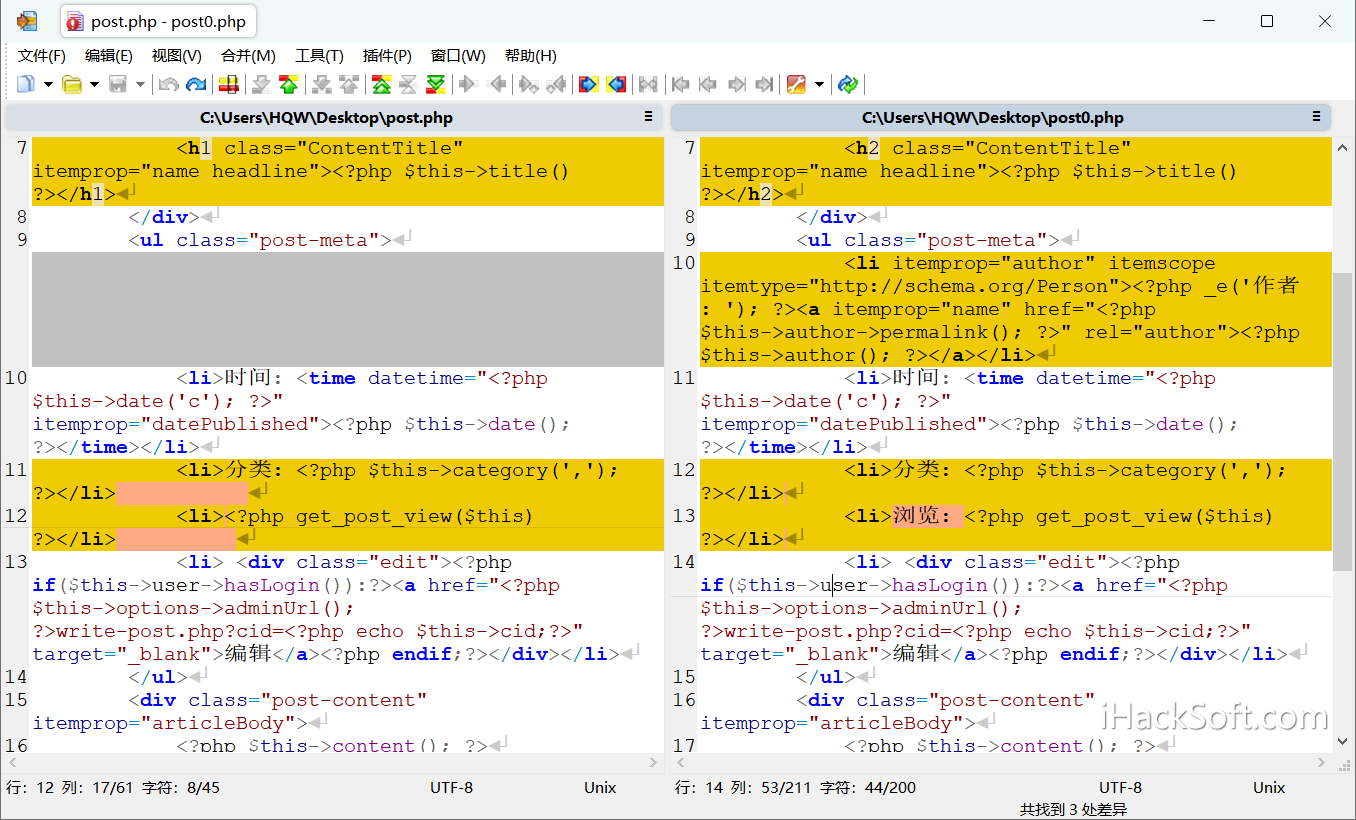Open the 工具(T) menu

319,56
